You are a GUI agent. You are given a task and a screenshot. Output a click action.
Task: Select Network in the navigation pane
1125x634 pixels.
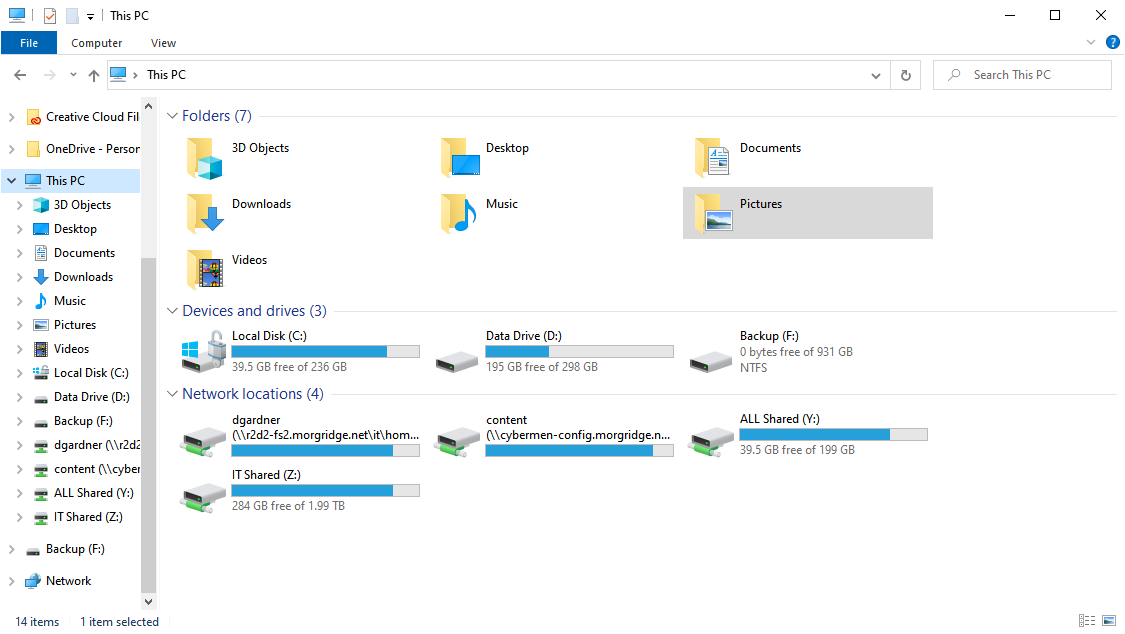coord(69,581)
